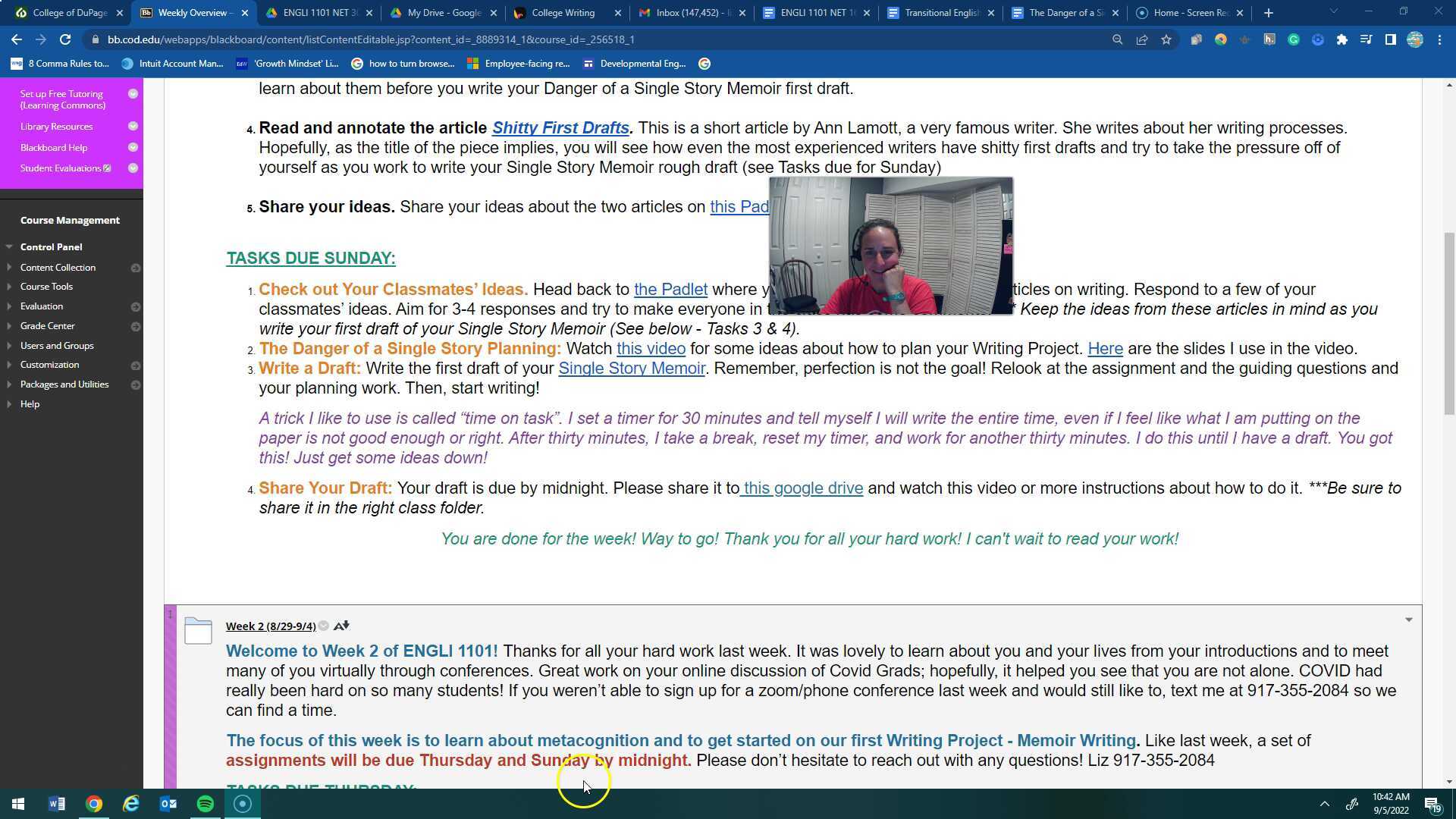Click the Week 2 folder icon

click(198, 629)
